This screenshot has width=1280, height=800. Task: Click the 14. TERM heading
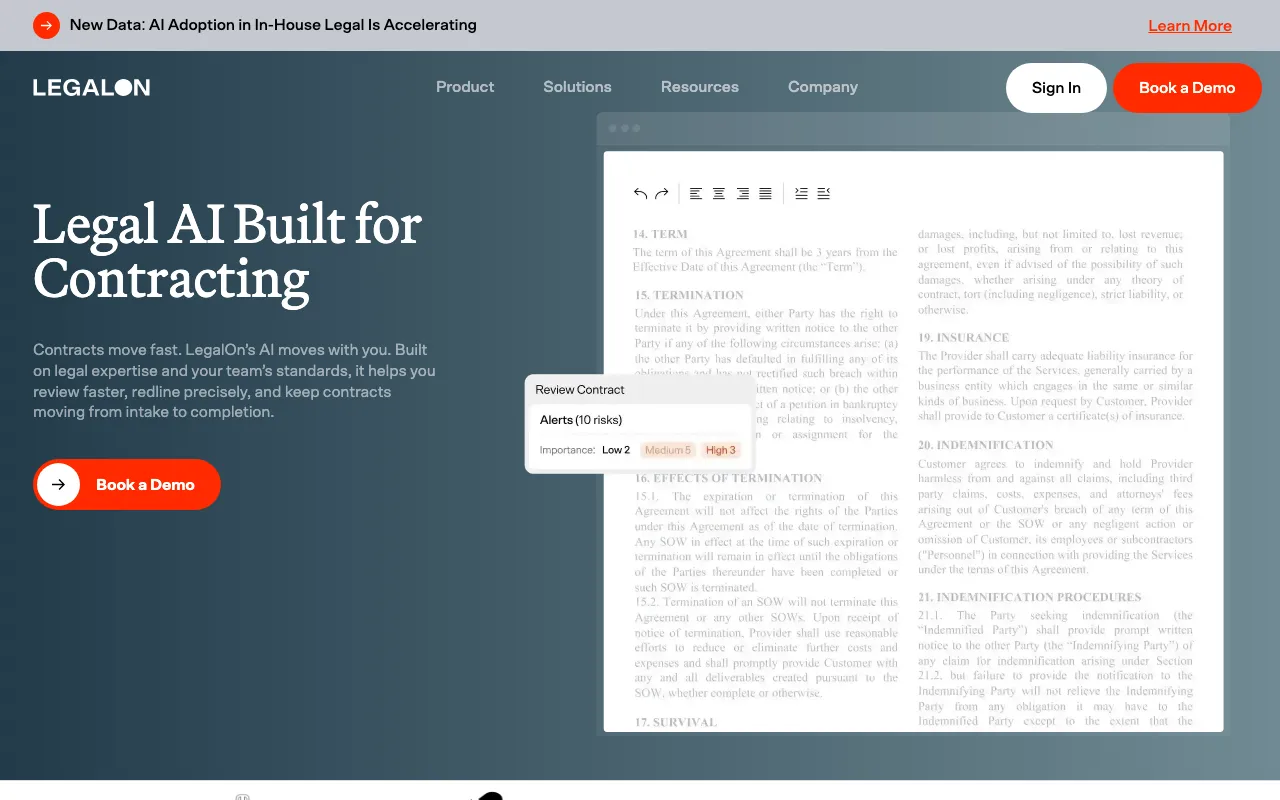[660, 234]
